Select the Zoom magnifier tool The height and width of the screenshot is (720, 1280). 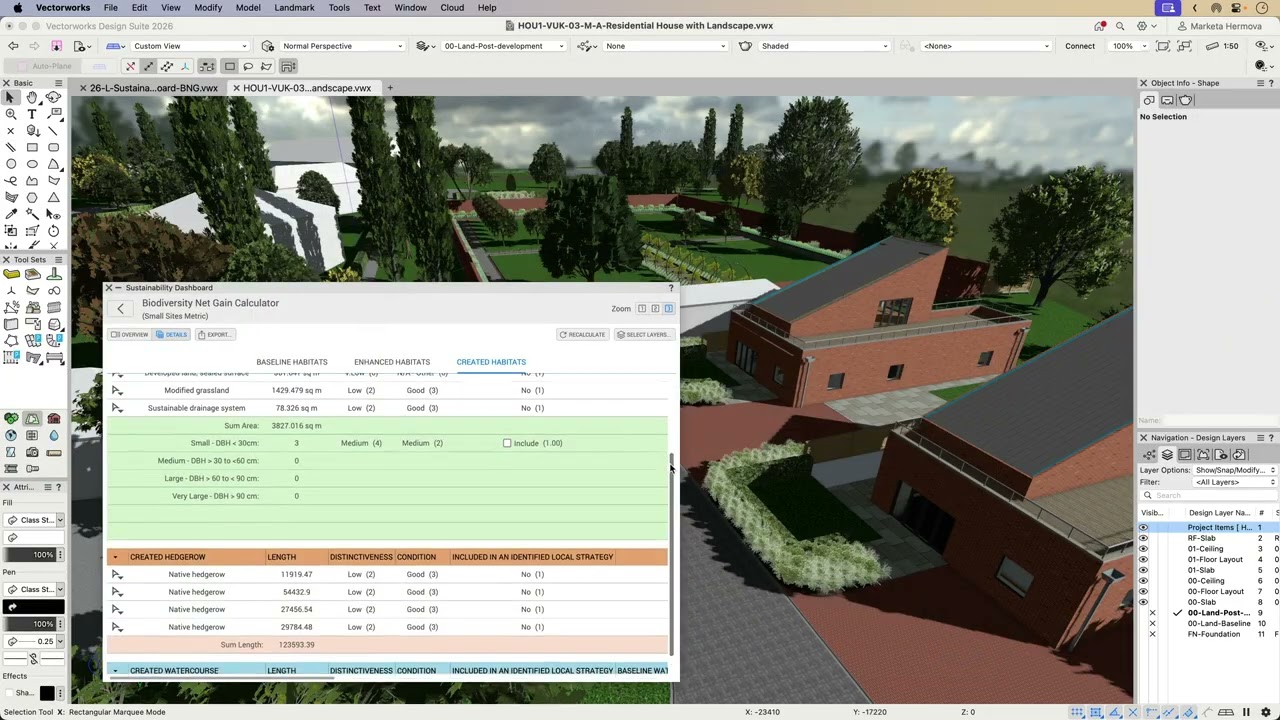(11, 114)
